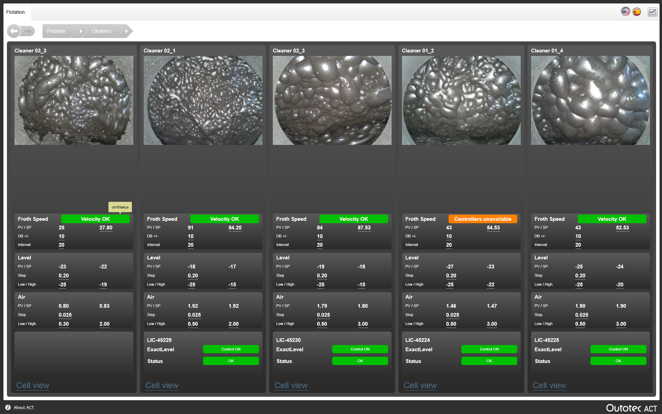Open the About ACT link

(x=24, y=408)
